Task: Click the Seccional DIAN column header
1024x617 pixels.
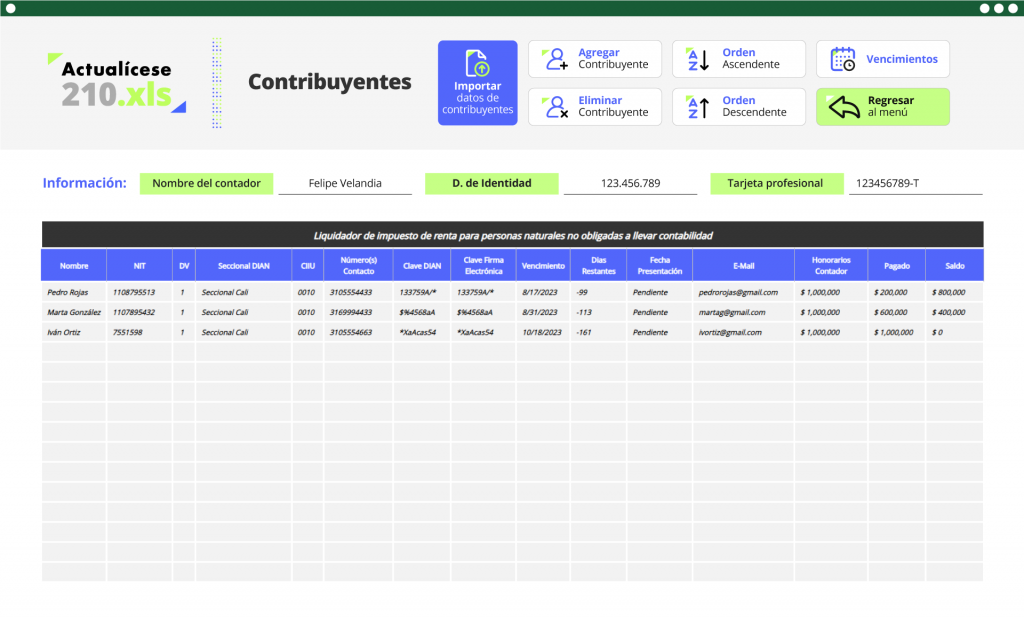Action: coord(244,265)
